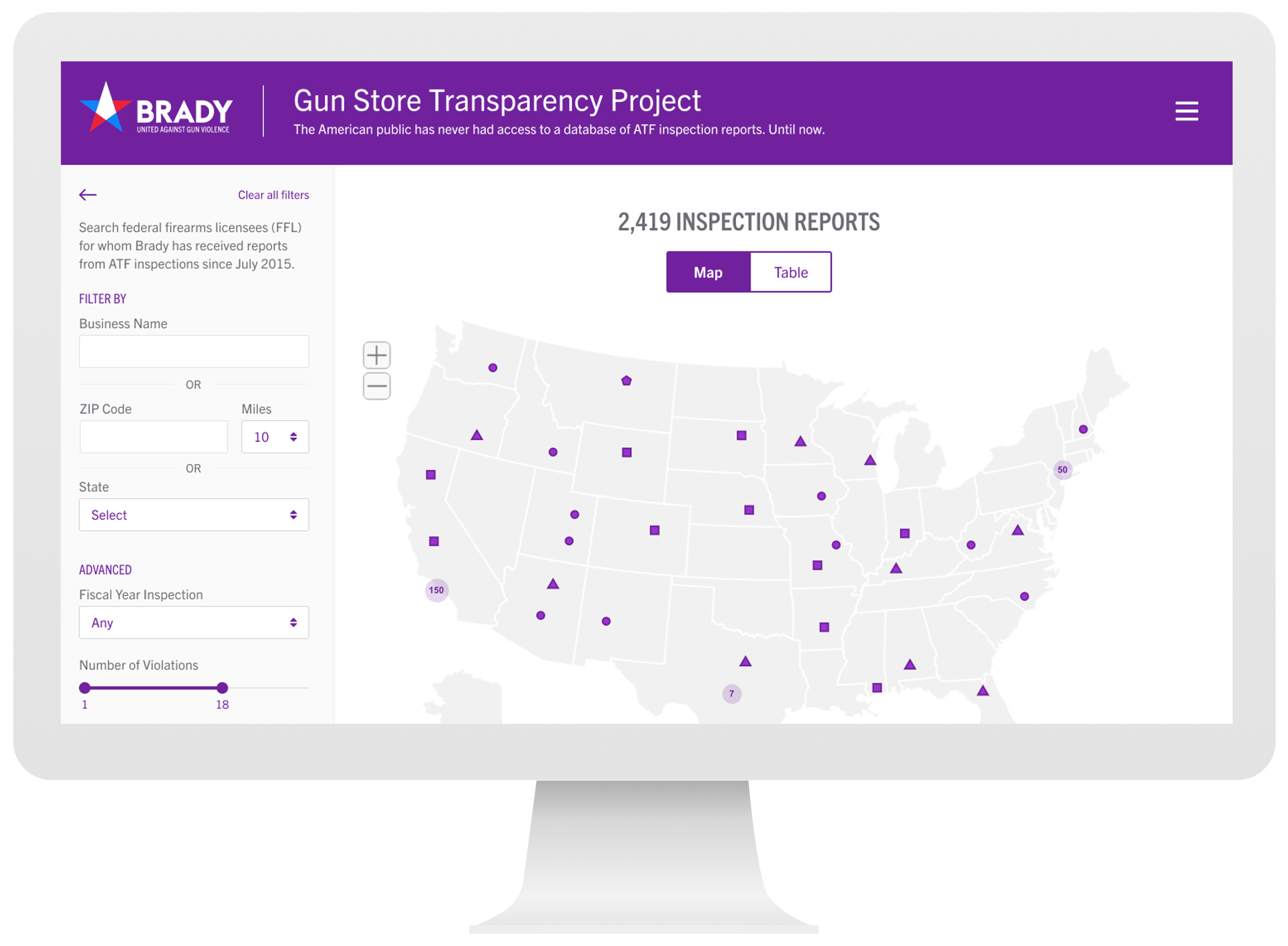This screenshot has width=1288, height=946.
Task: Click the clustered marker showing 150
Action: click(437, 590)
